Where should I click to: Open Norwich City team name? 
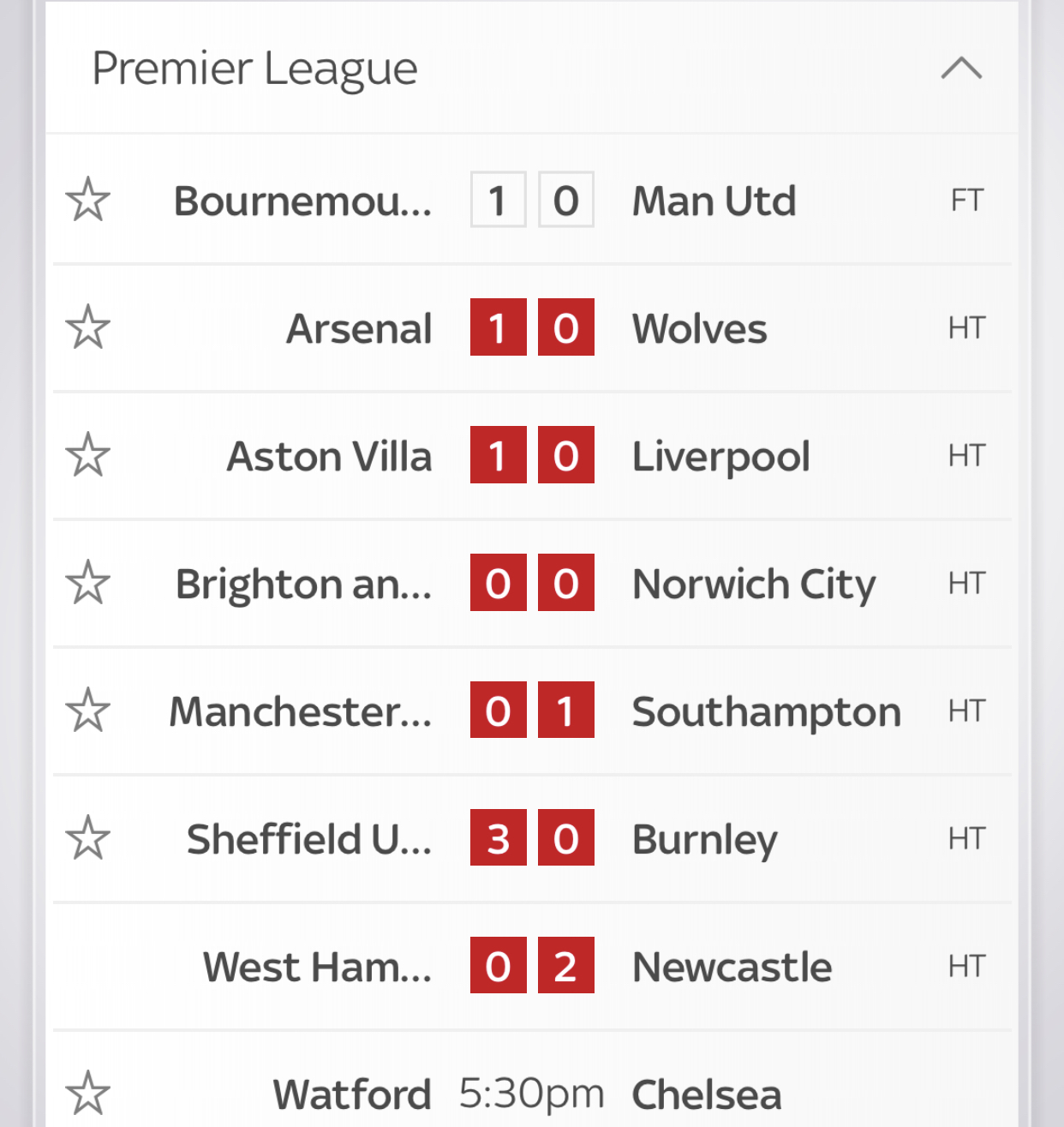tap(754, 585)
